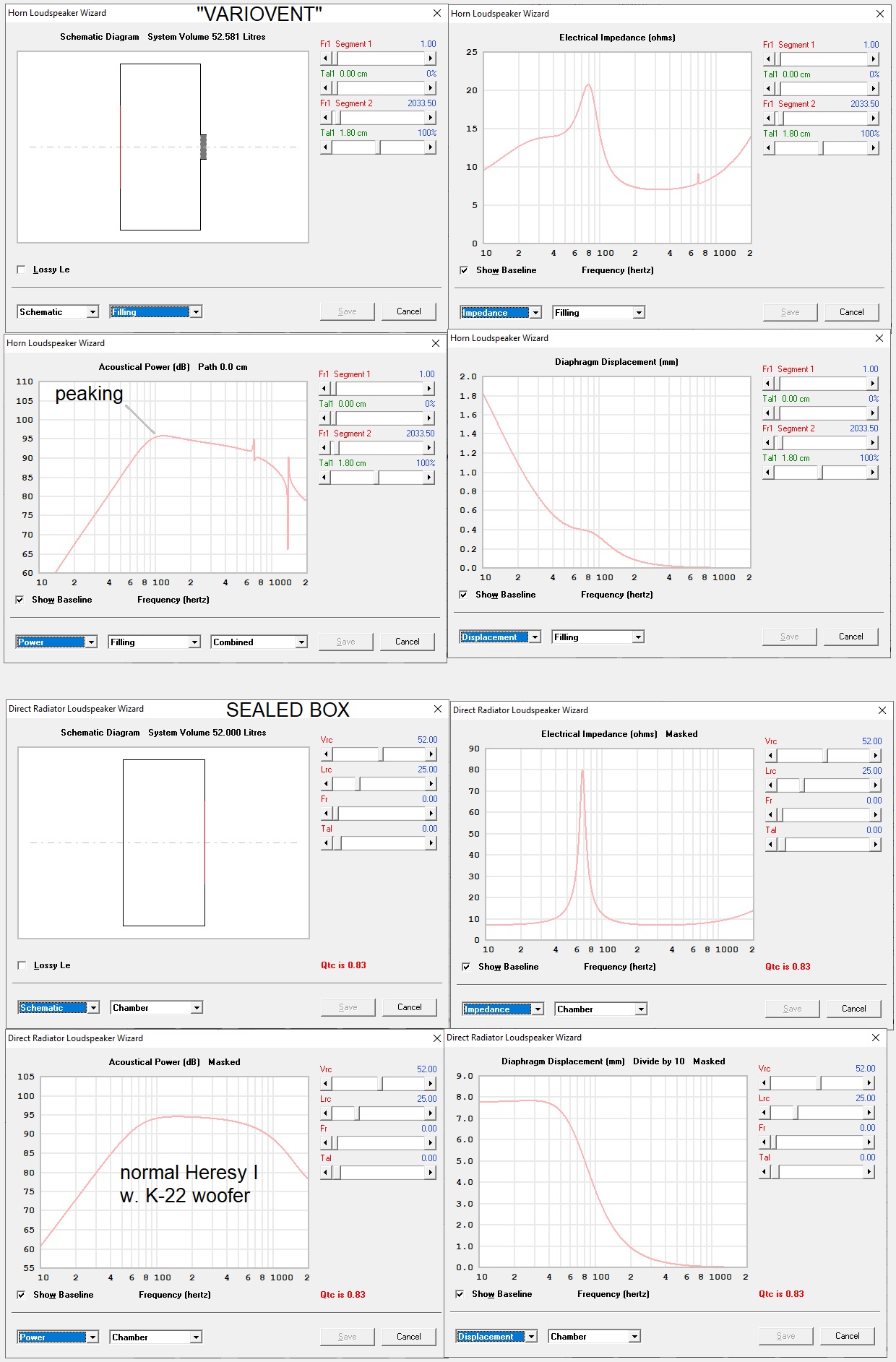Image resolution: width=896 pixels, height=1362 pixels.
Task: Click Tal1 1.80 cm left arrow in Horn displacement window
Action: (x=767, y=473)
